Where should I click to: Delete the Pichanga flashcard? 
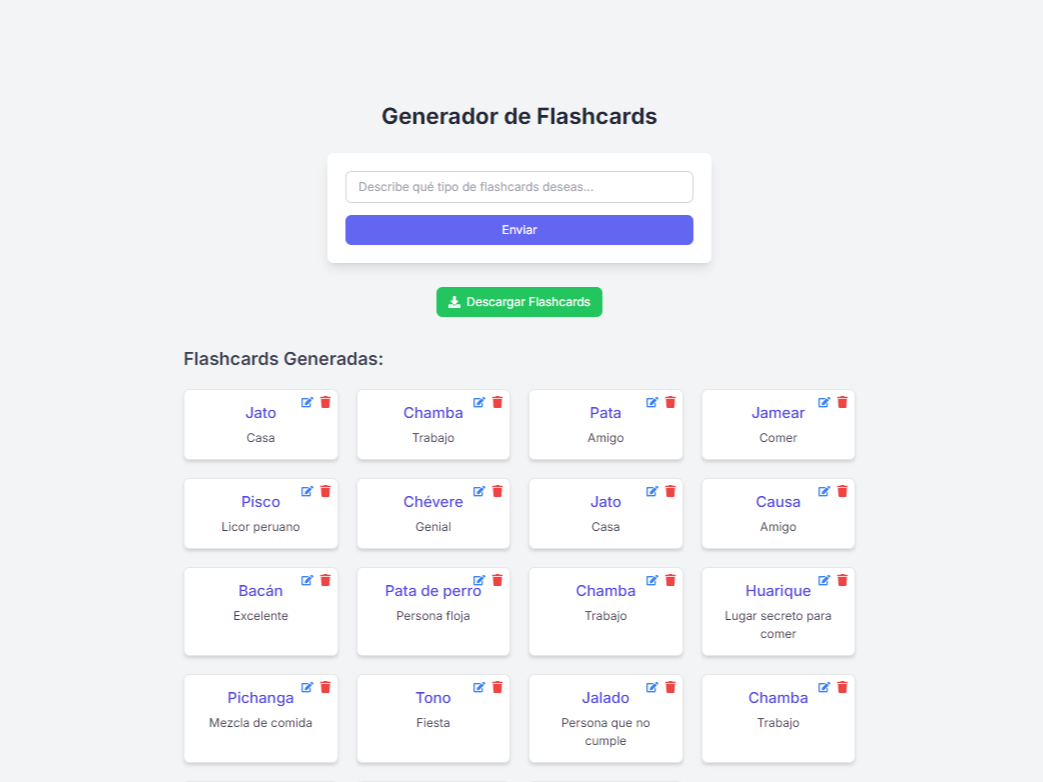click(x=325, y=687)
